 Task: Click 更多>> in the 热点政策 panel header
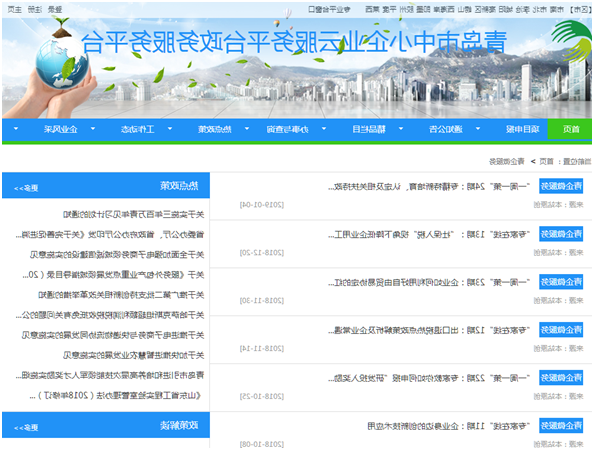click(26, 188)
